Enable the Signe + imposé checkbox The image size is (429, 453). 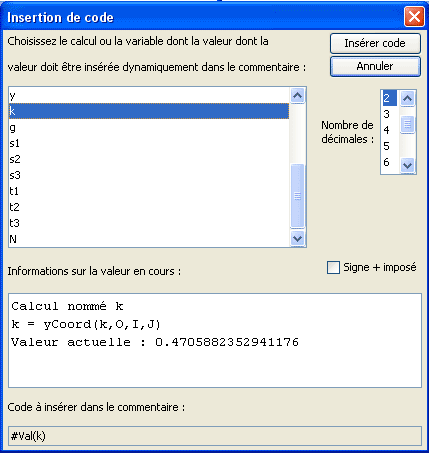click(x=333, y=267)
